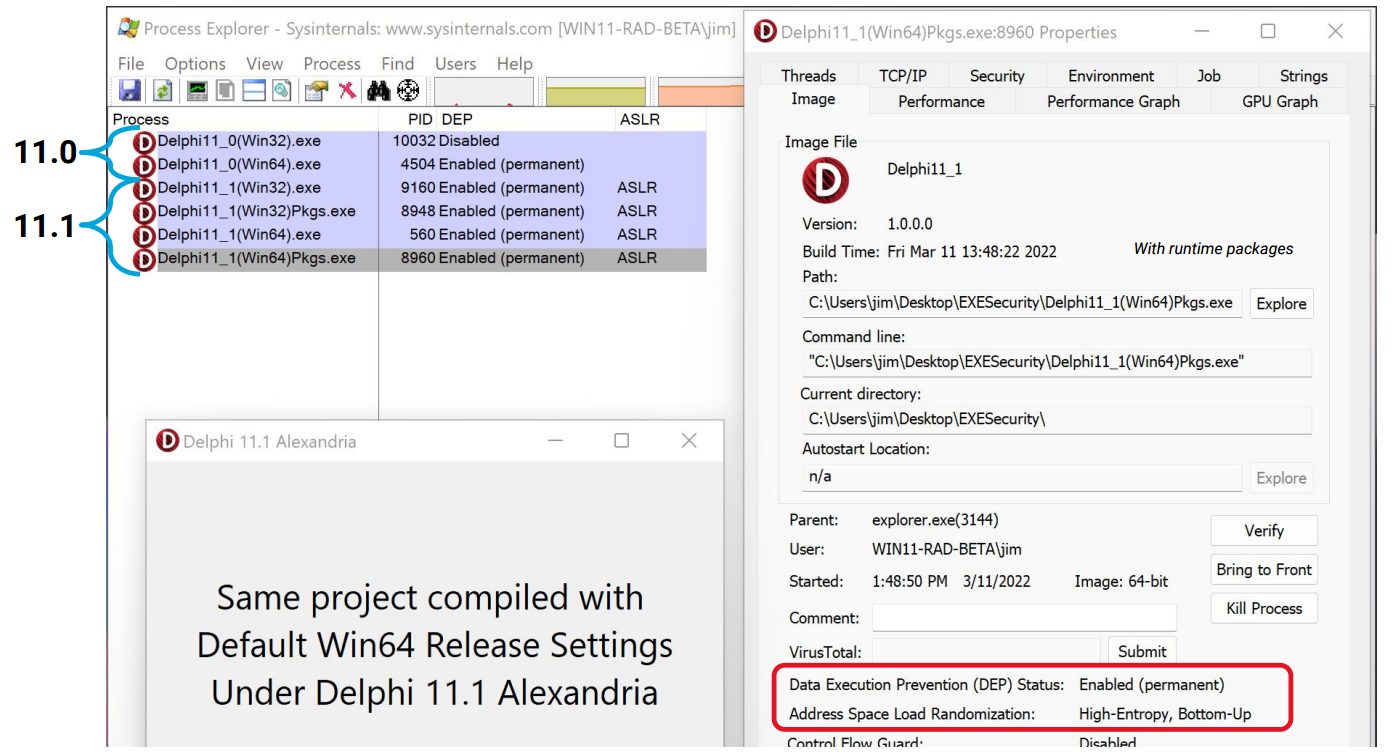This screenshot has width=1392, height=756.
Task: Switch to the Security tab
Action: coord(997,76)
